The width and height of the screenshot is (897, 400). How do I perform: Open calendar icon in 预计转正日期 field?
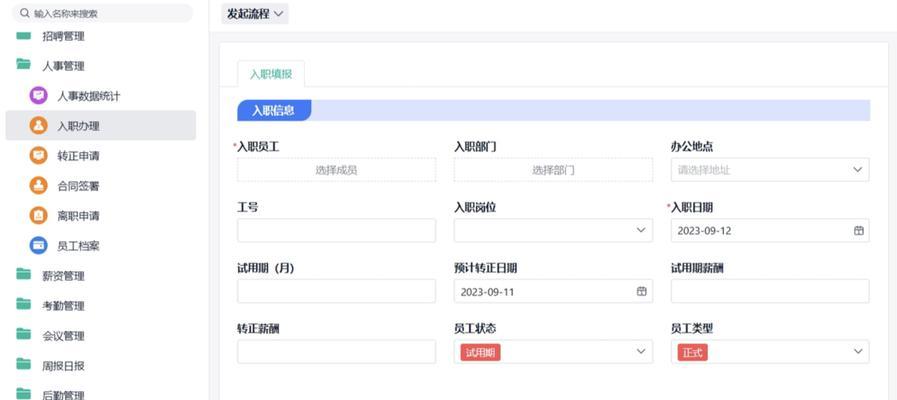[x=641, y=291]
